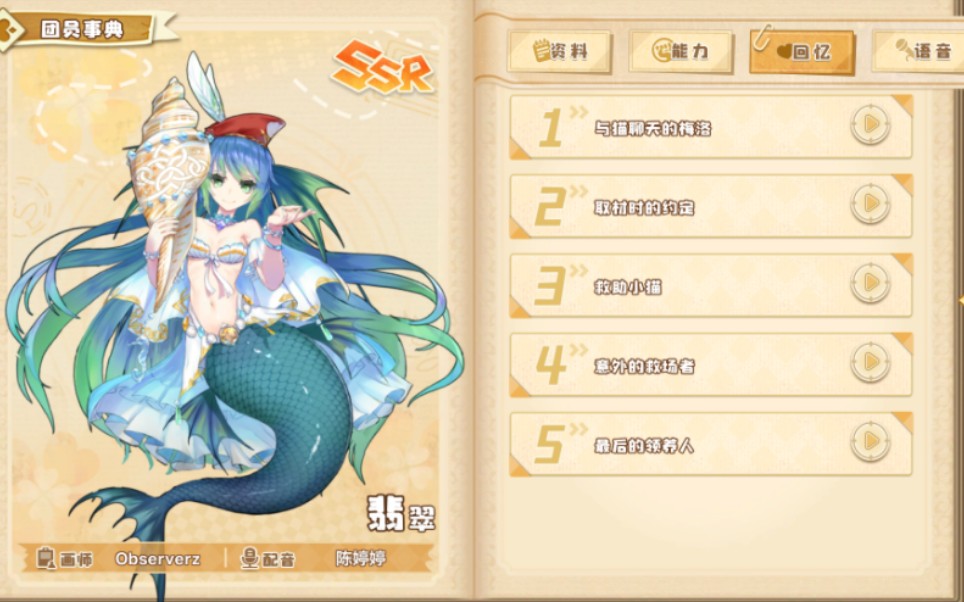Click the 配音 microphone icon
The width and height of the screenshot is (964, 602).
[x=249, y=558]
